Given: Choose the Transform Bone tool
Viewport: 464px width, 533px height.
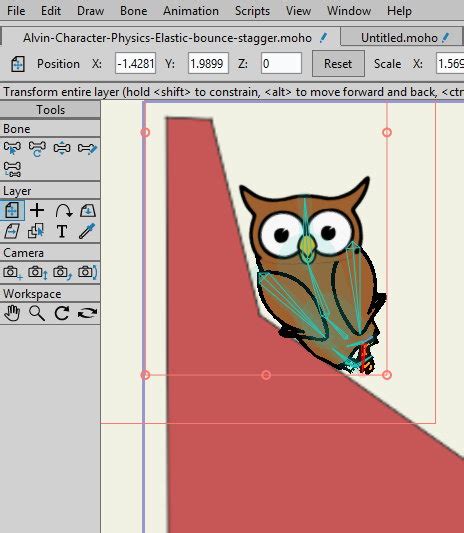Looking at the screenshot, I should (62, 148).
